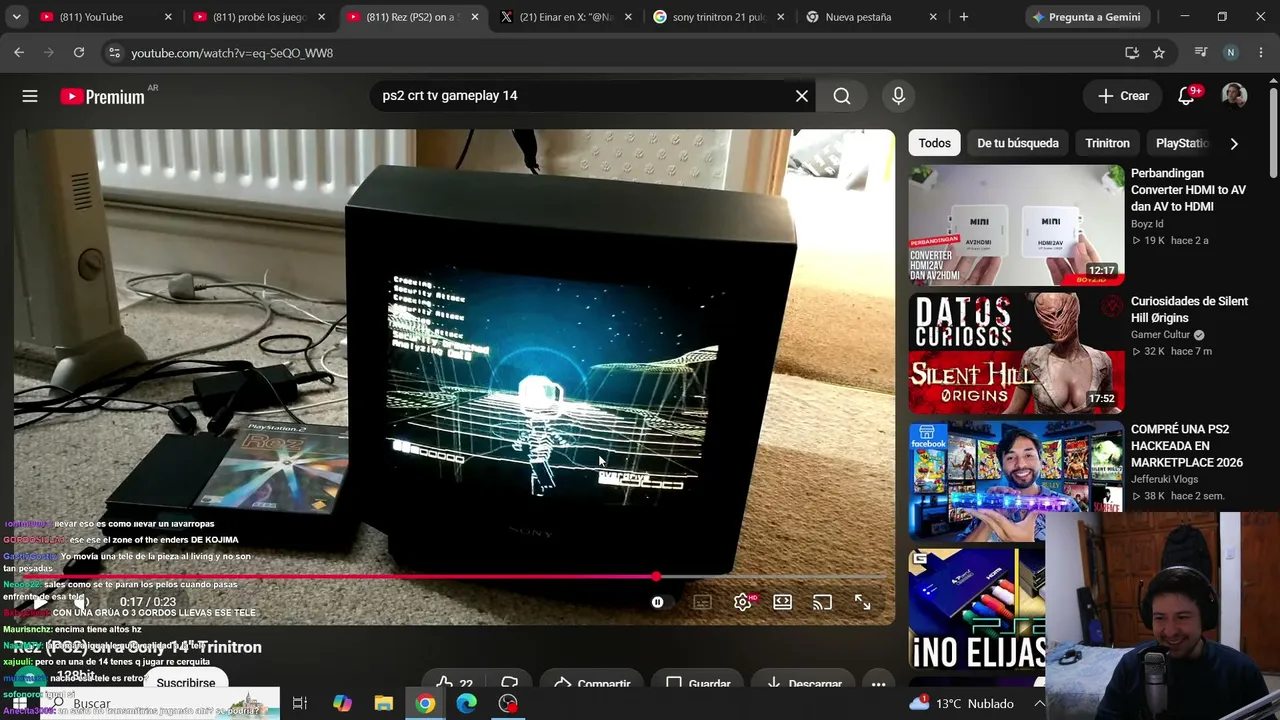
Task: Seek using the video progress bar scrubber
Action: click(x=656, y=577)
